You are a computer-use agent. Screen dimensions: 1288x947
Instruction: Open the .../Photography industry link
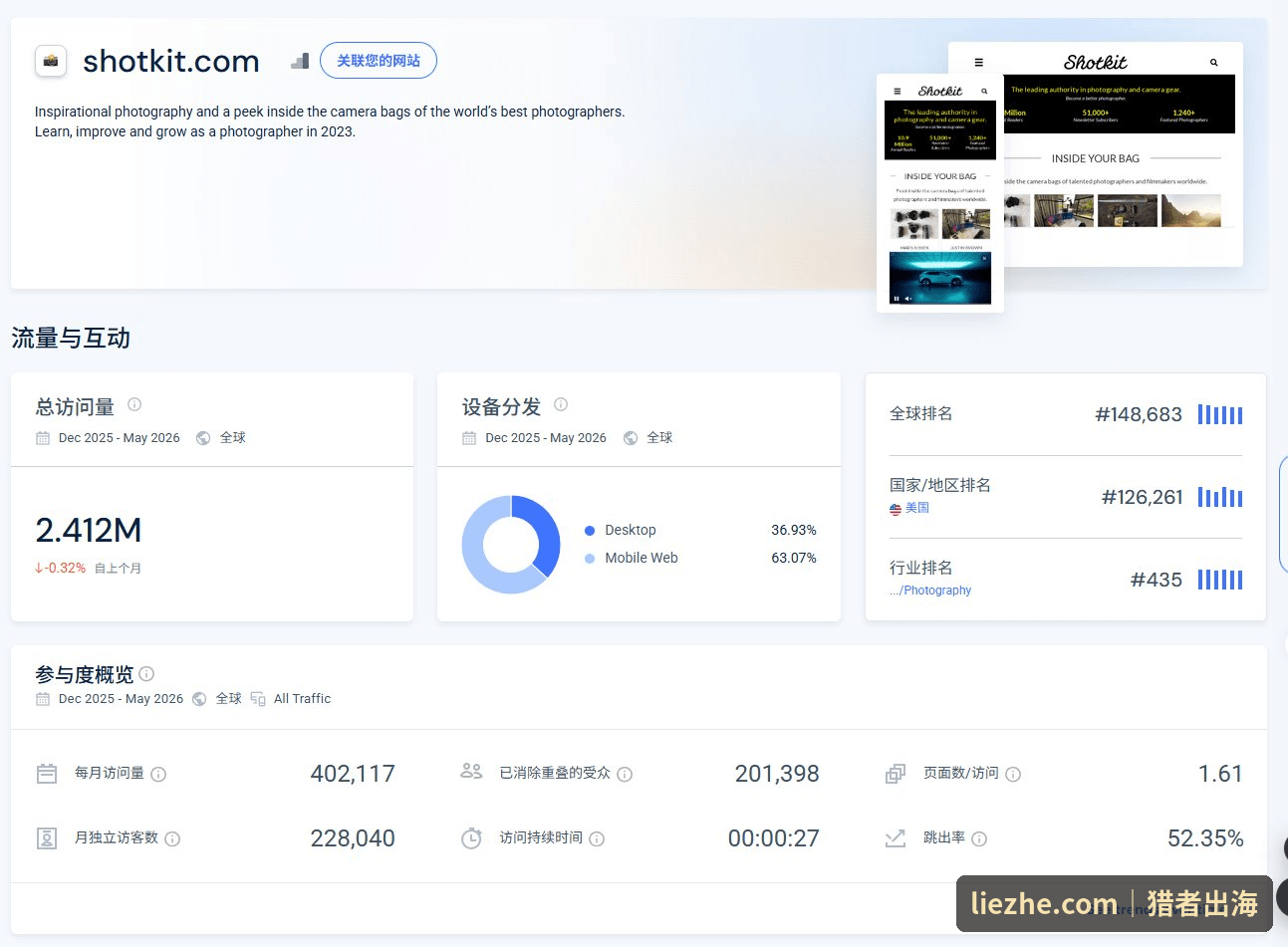[930, 591]
